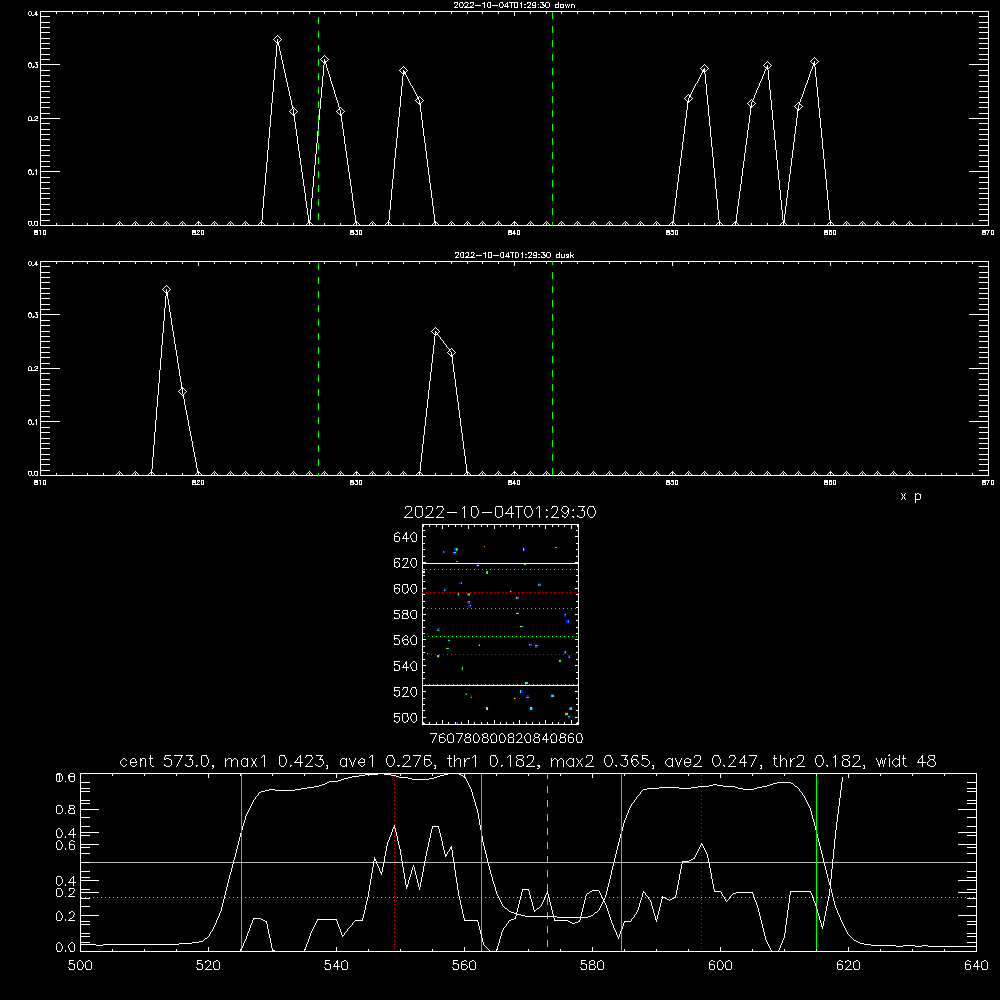Click 'ave2 0.247' in the bottom plot title

click(712, 761)
